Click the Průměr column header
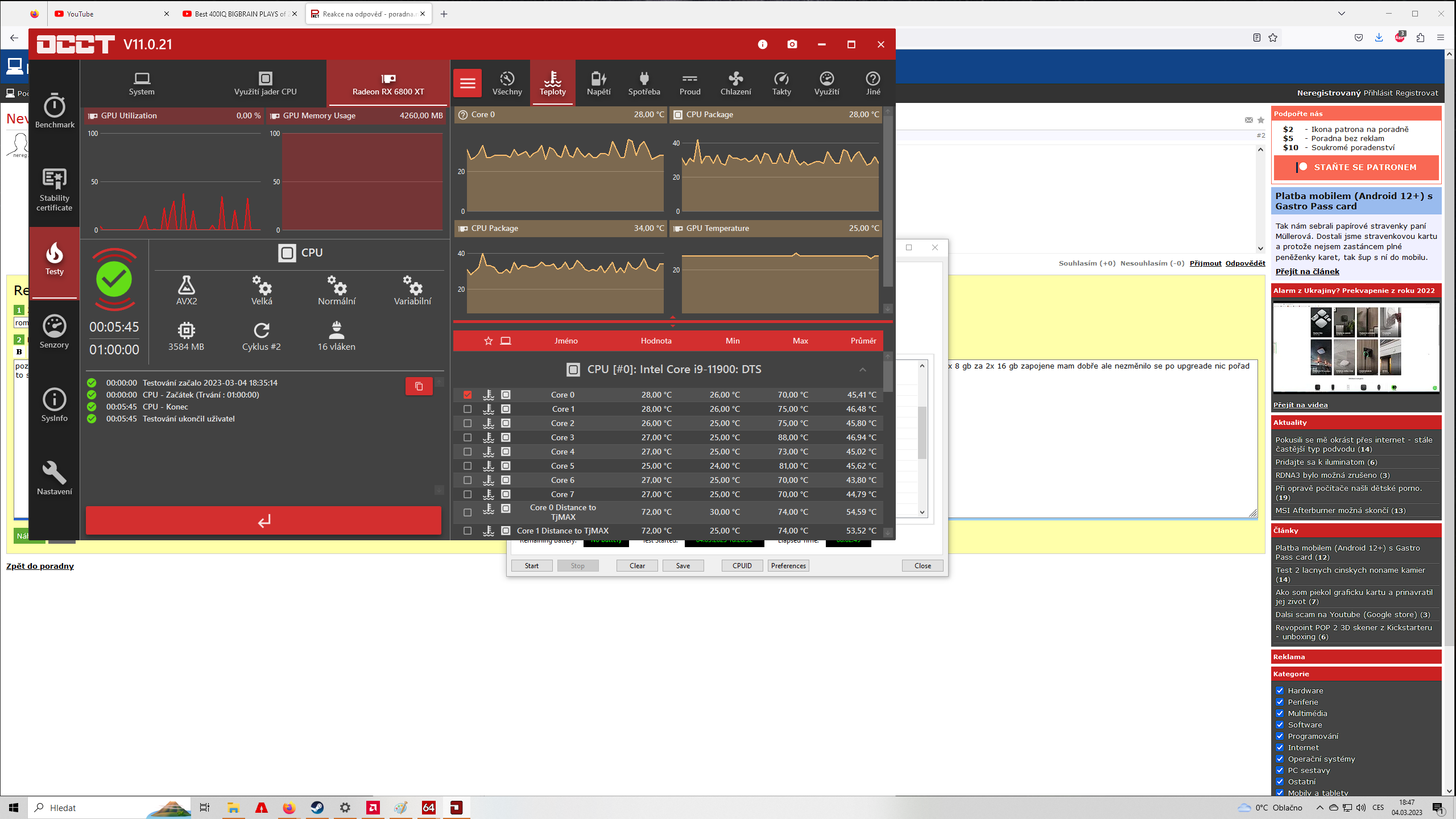This screenshot has height=819, width=1456. (863, 341)
